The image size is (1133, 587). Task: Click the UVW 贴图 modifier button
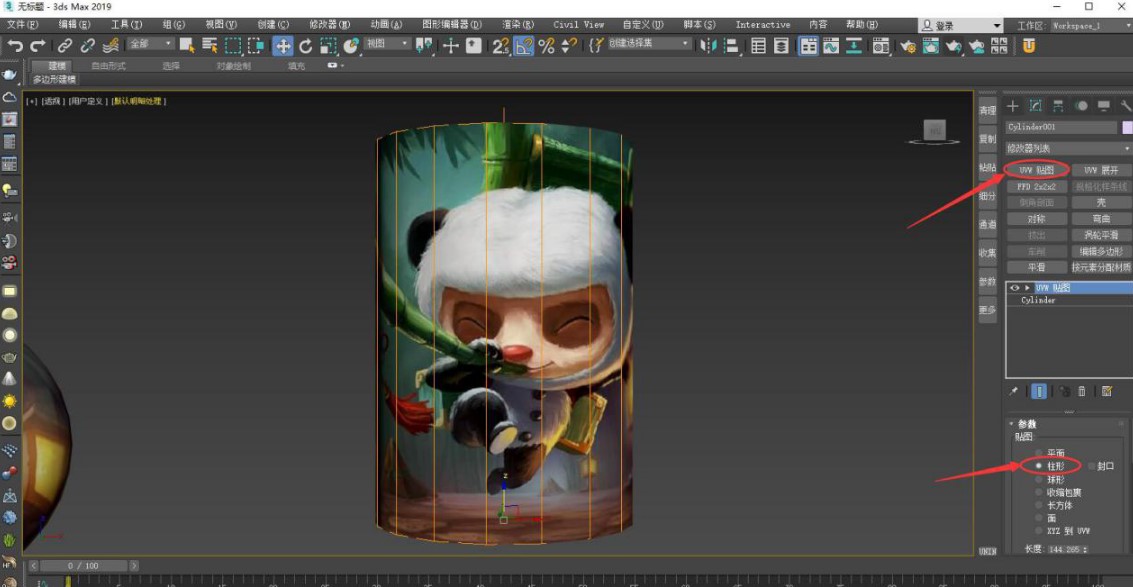click(1036, 171)
